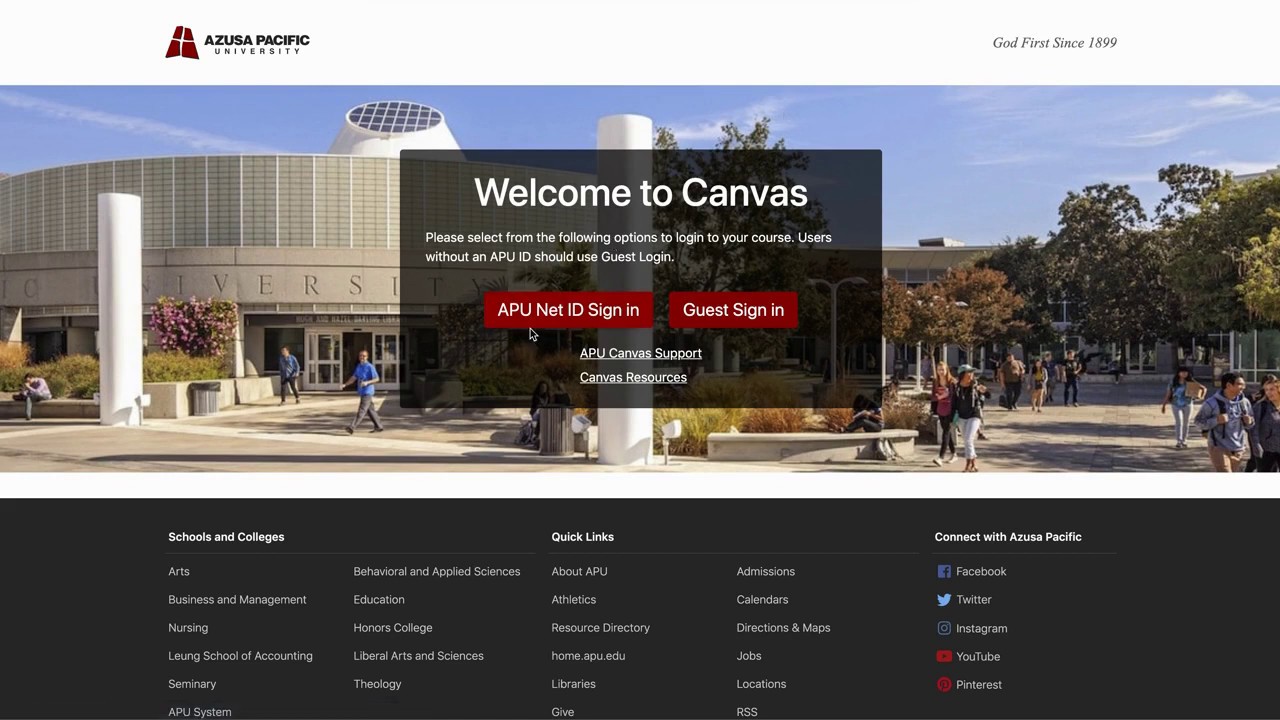This screenshot has width=1280, height=720.
Task: Open Business and Management link
Action: click(237, 600)
